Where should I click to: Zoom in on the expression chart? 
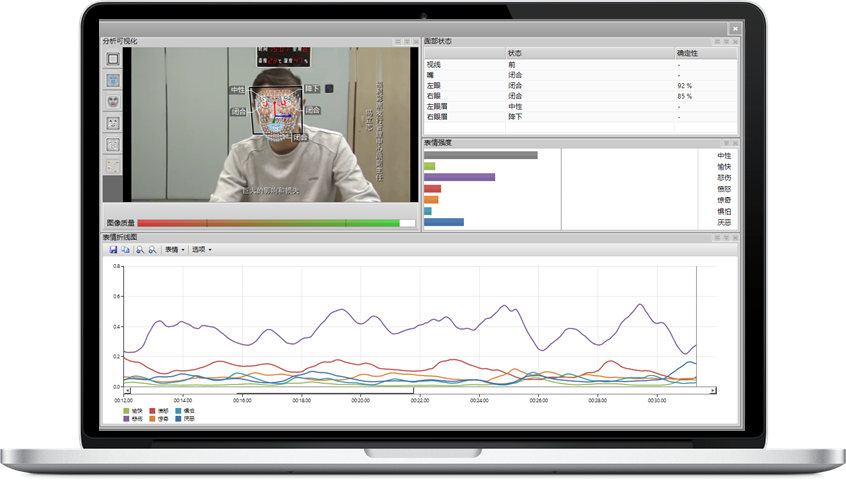pos(140,249)
